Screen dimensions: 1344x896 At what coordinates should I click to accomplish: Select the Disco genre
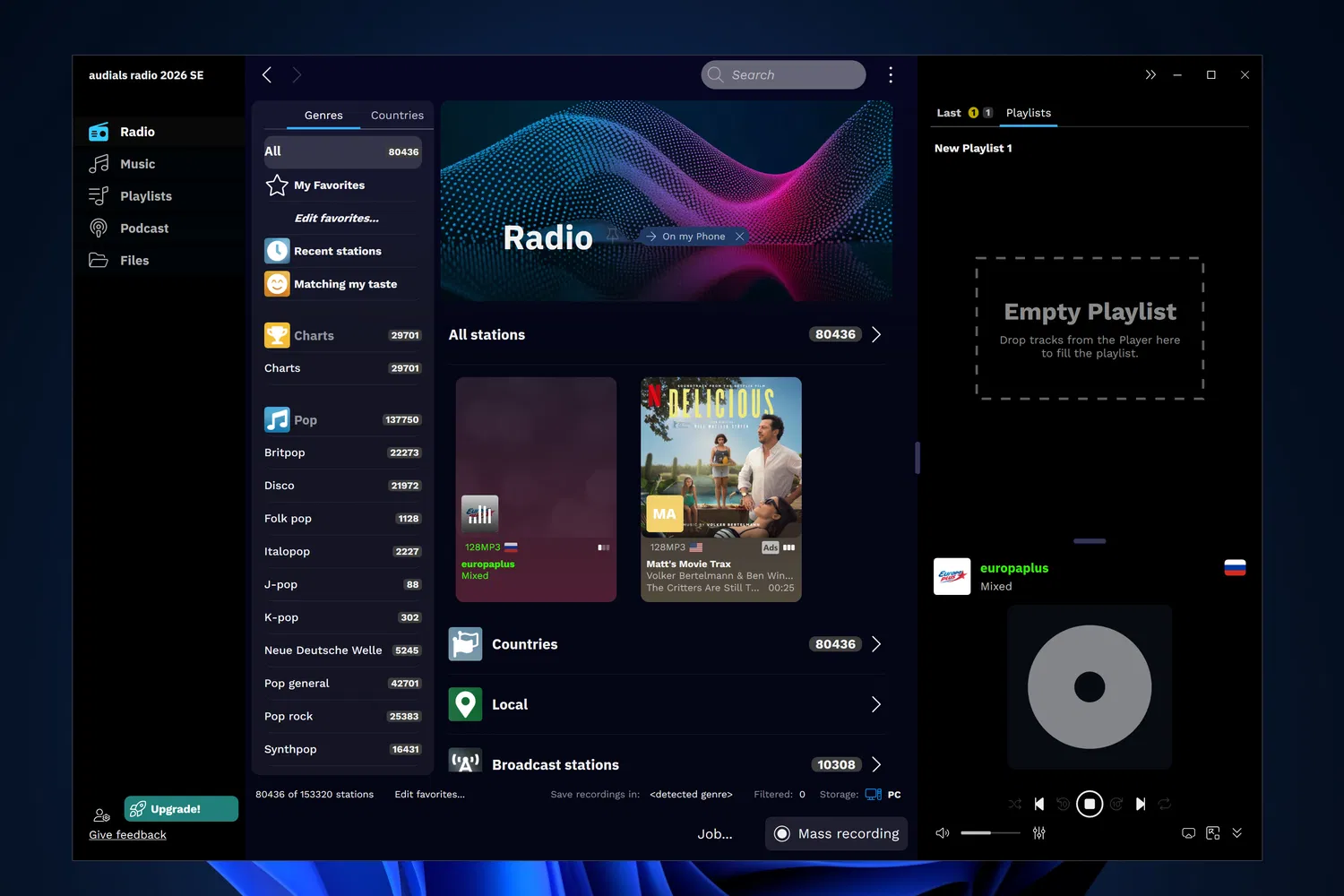342,486
